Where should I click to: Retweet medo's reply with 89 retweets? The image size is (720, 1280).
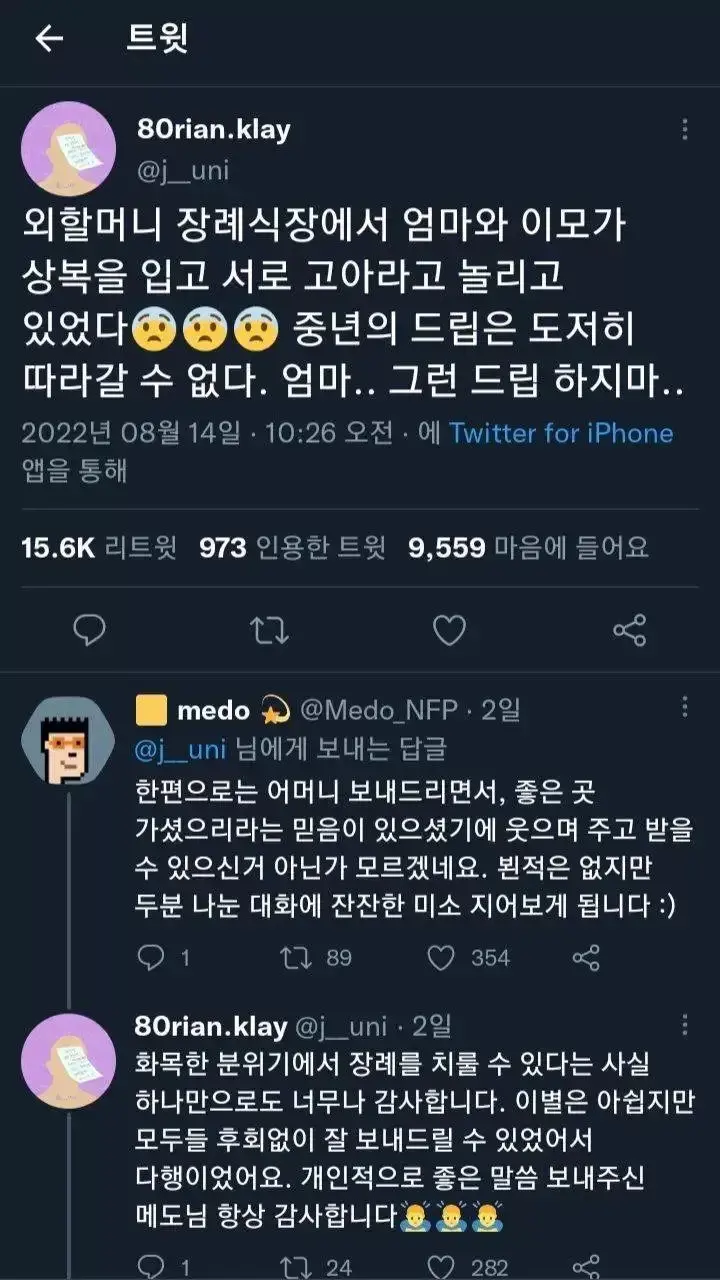click(x=297, y=957)
